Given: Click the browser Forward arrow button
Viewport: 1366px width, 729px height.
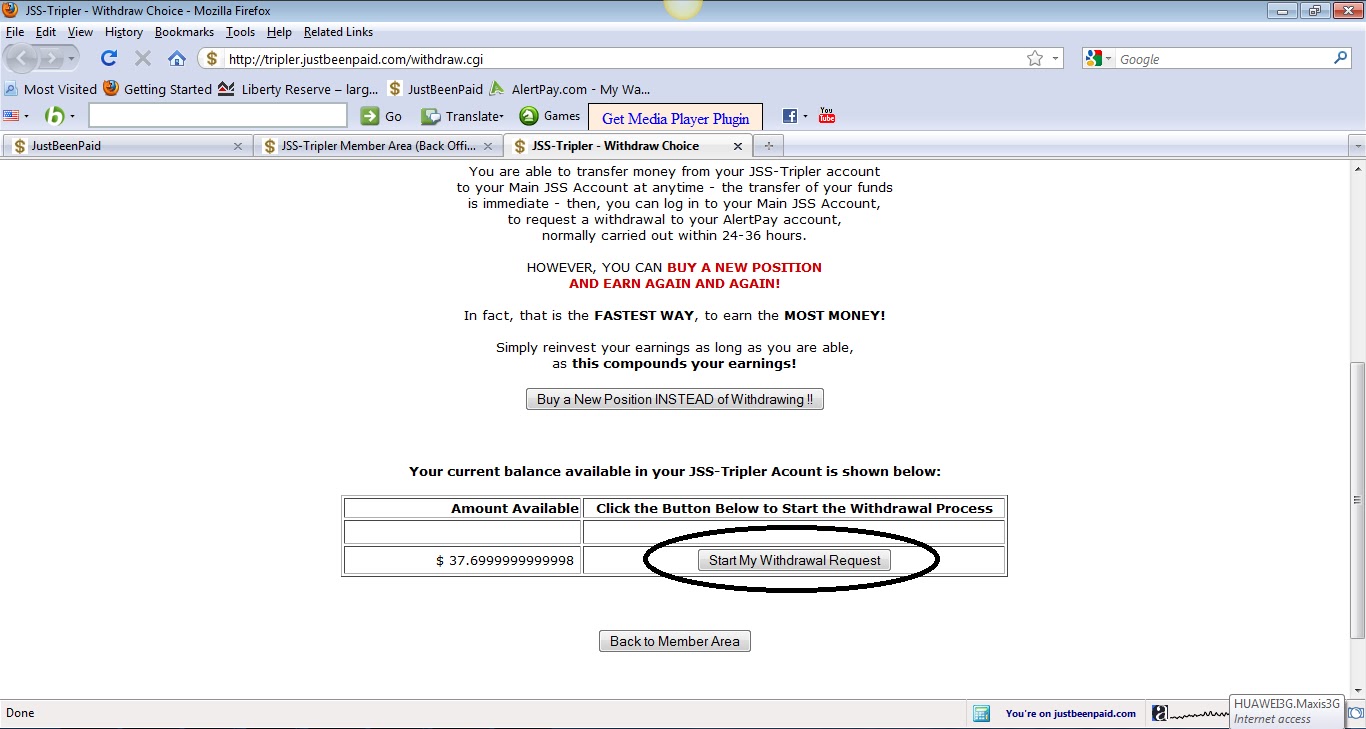Looking at the screenshot, I should [x=53, y=58].
